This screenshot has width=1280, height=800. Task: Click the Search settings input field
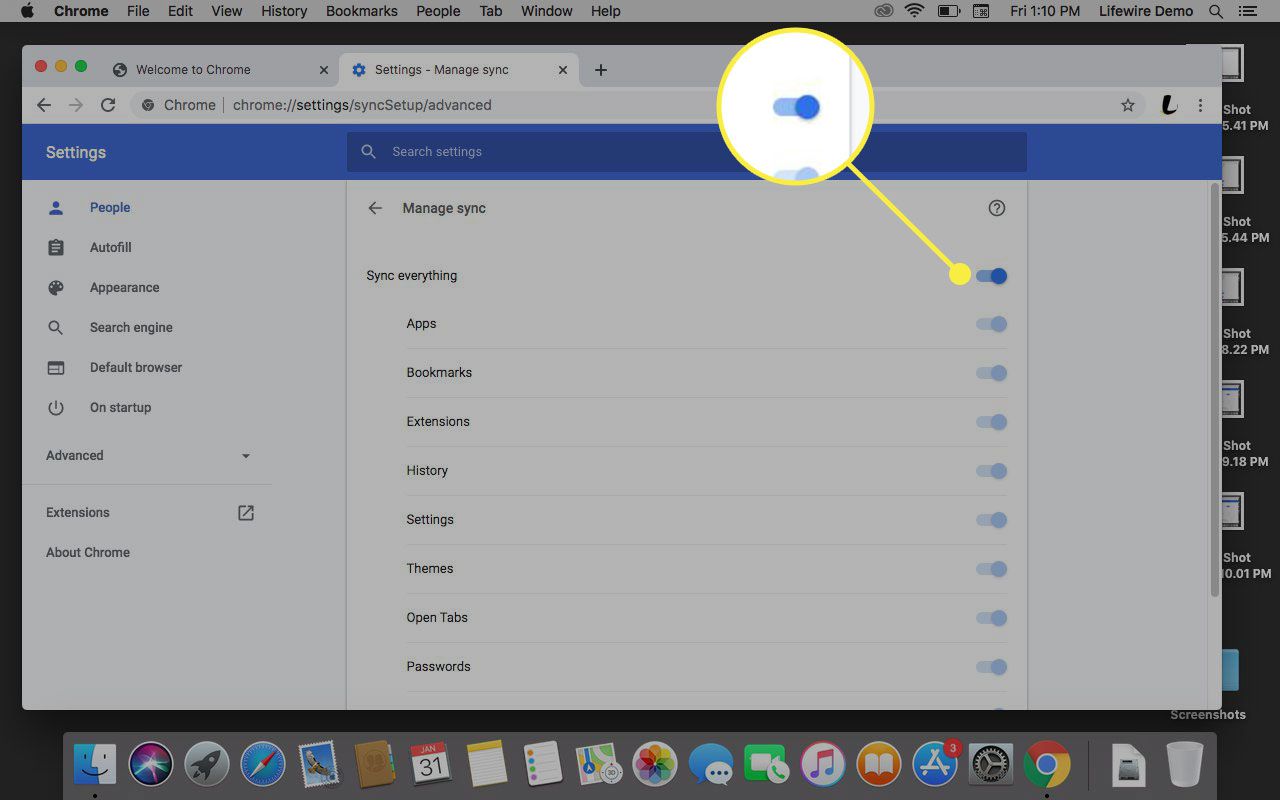pos(687,152)
